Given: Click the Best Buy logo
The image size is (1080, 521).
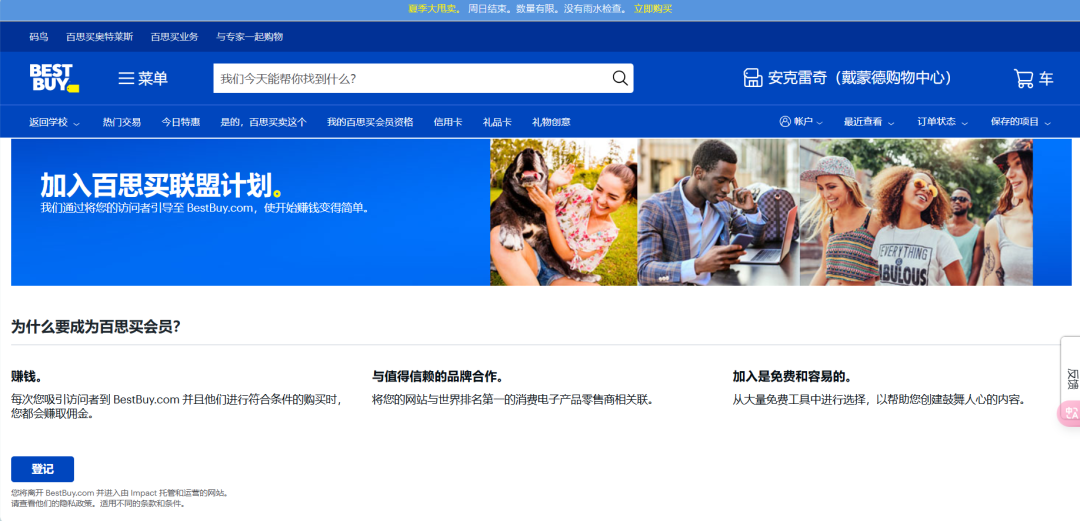Looking at the screenshot, I should (54, 78).
